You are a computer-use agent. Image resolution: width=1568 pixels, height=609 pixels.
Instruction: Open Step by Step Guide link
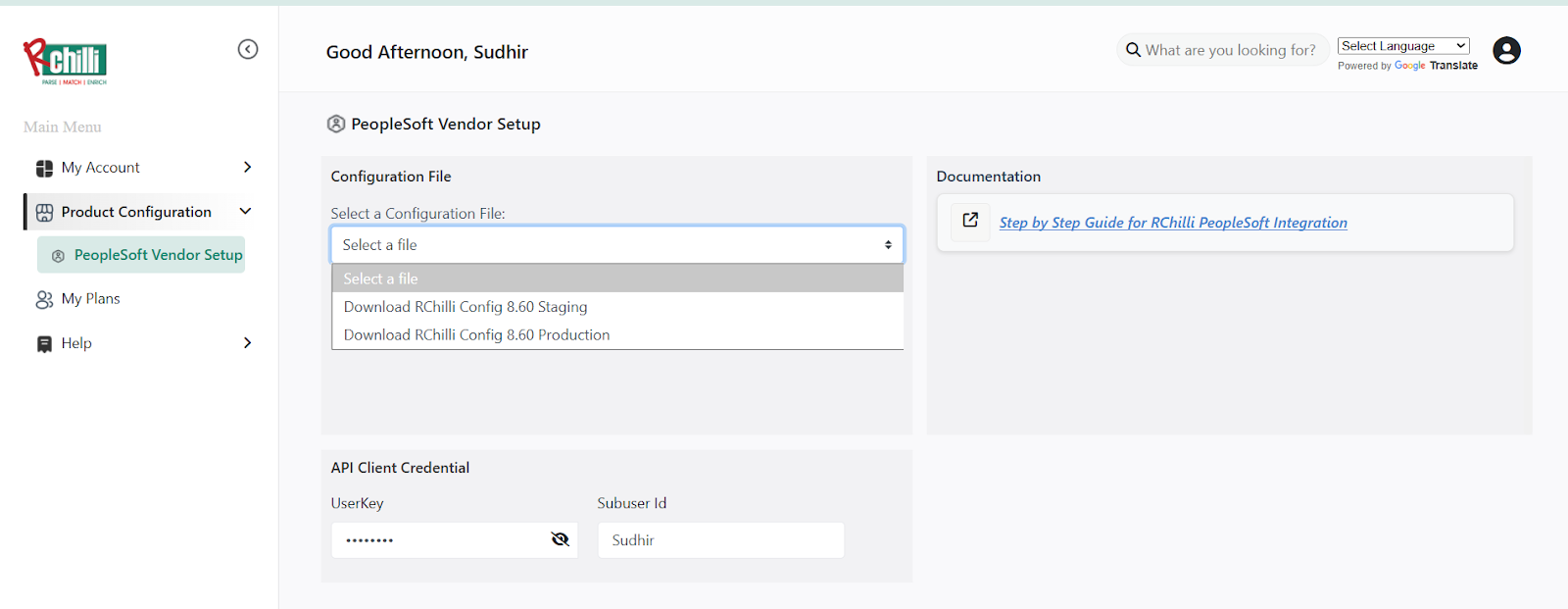[1172, 223]
